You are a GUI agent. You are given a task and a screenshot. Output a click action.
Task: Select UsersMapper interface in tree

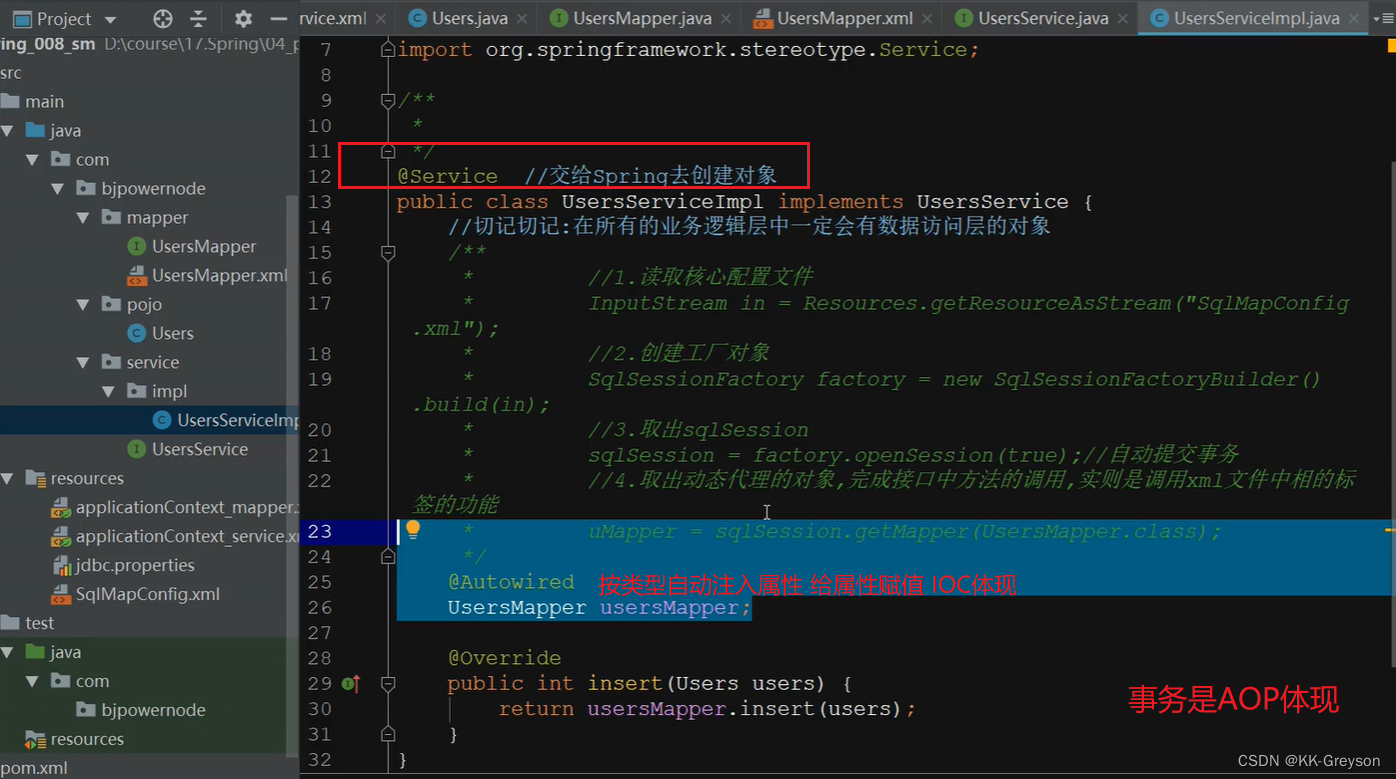pyautogui.click(x=204, y=247)
